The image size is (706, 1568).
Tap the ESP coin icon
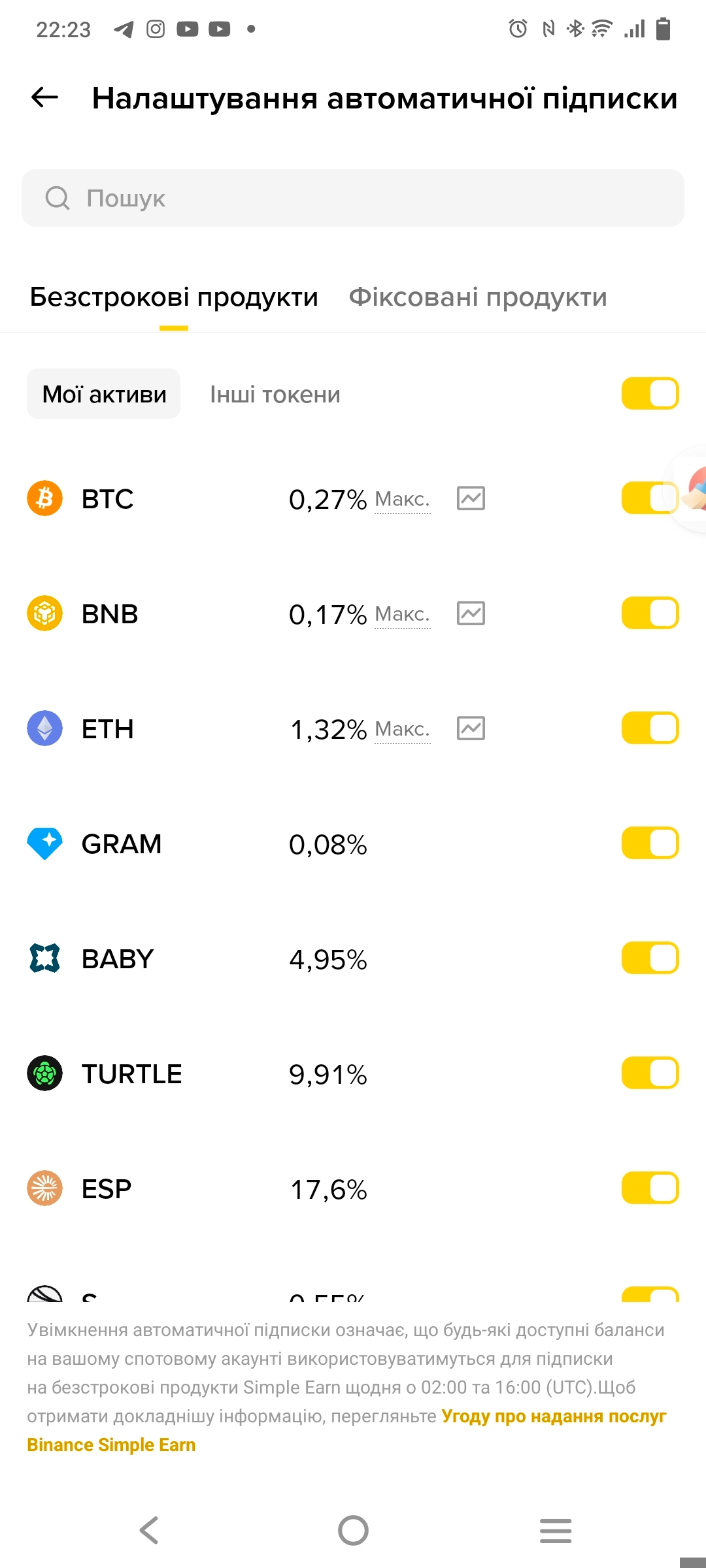pyautogui.click(x=44, y=1188)
